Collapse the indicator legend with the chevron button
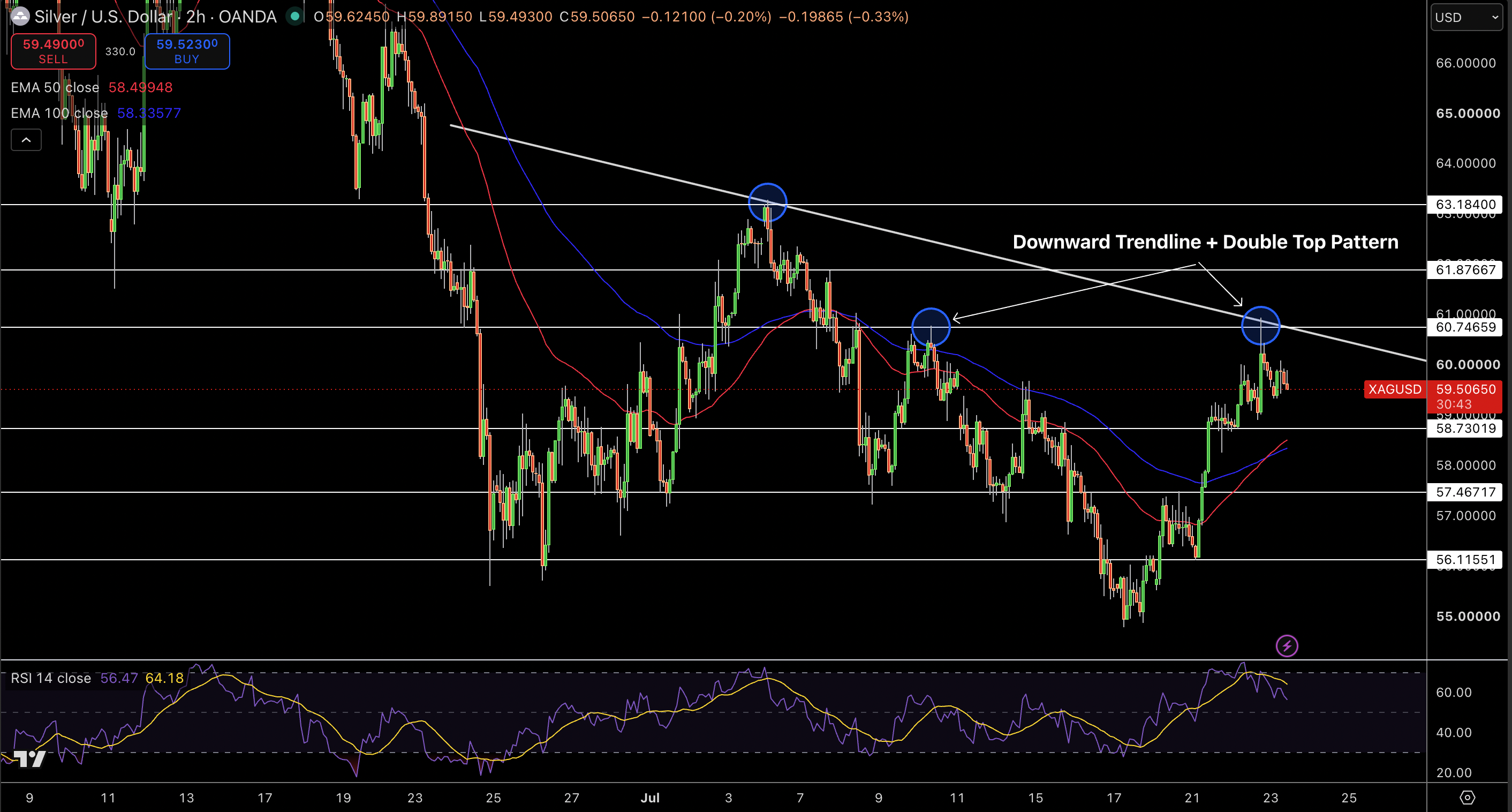 (x=26, y=140)
